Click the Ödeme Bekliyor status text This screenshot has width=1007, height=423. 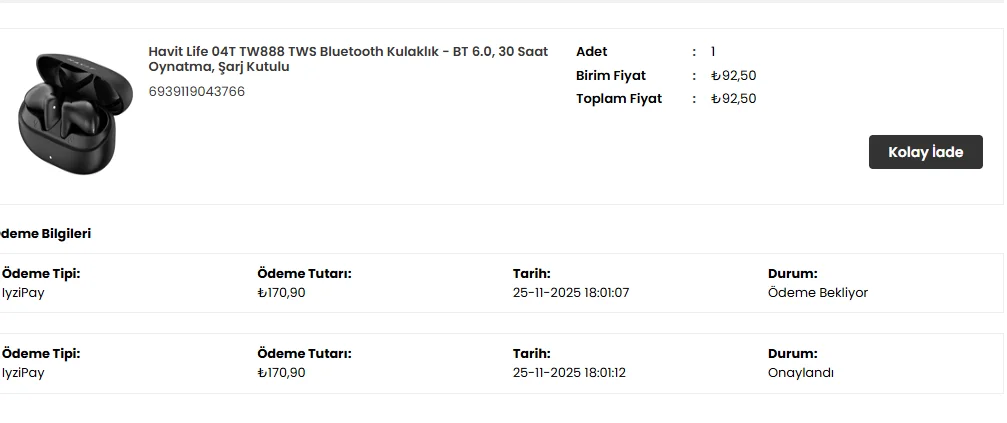[x=817, y=293]
